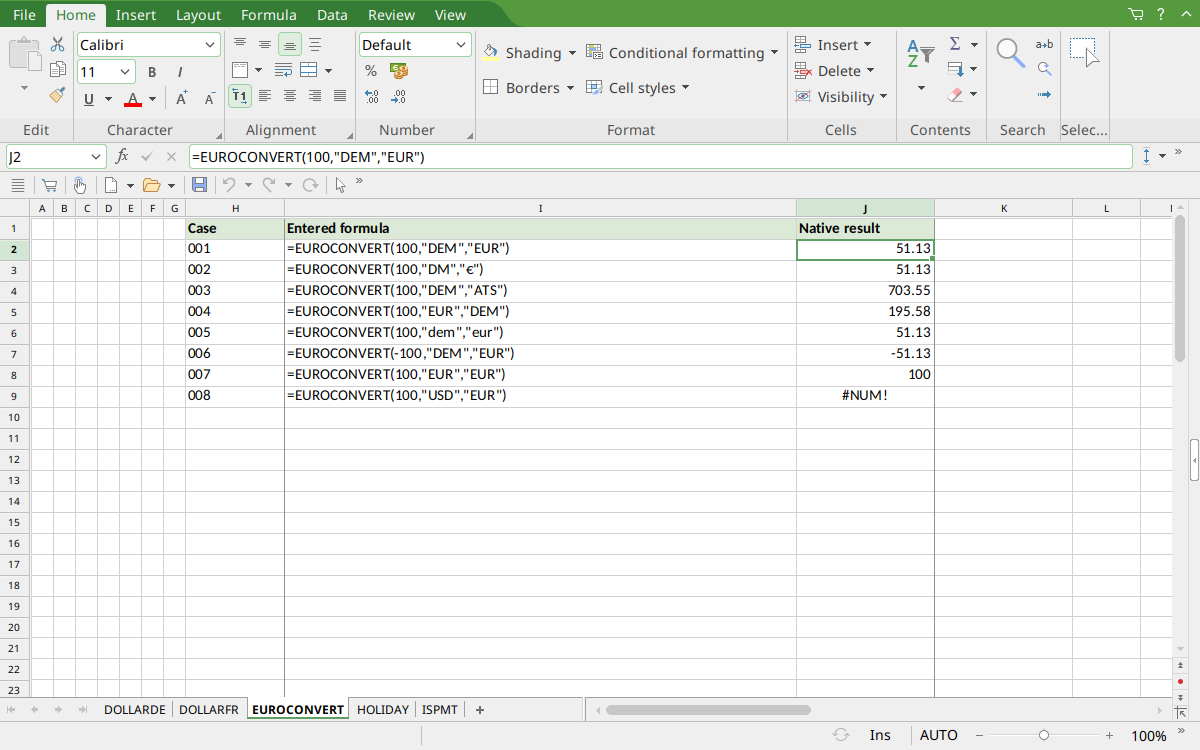Viewport: 1200px width, 750px height.
Task: Toggle Bold formatting
Action: 152,72
